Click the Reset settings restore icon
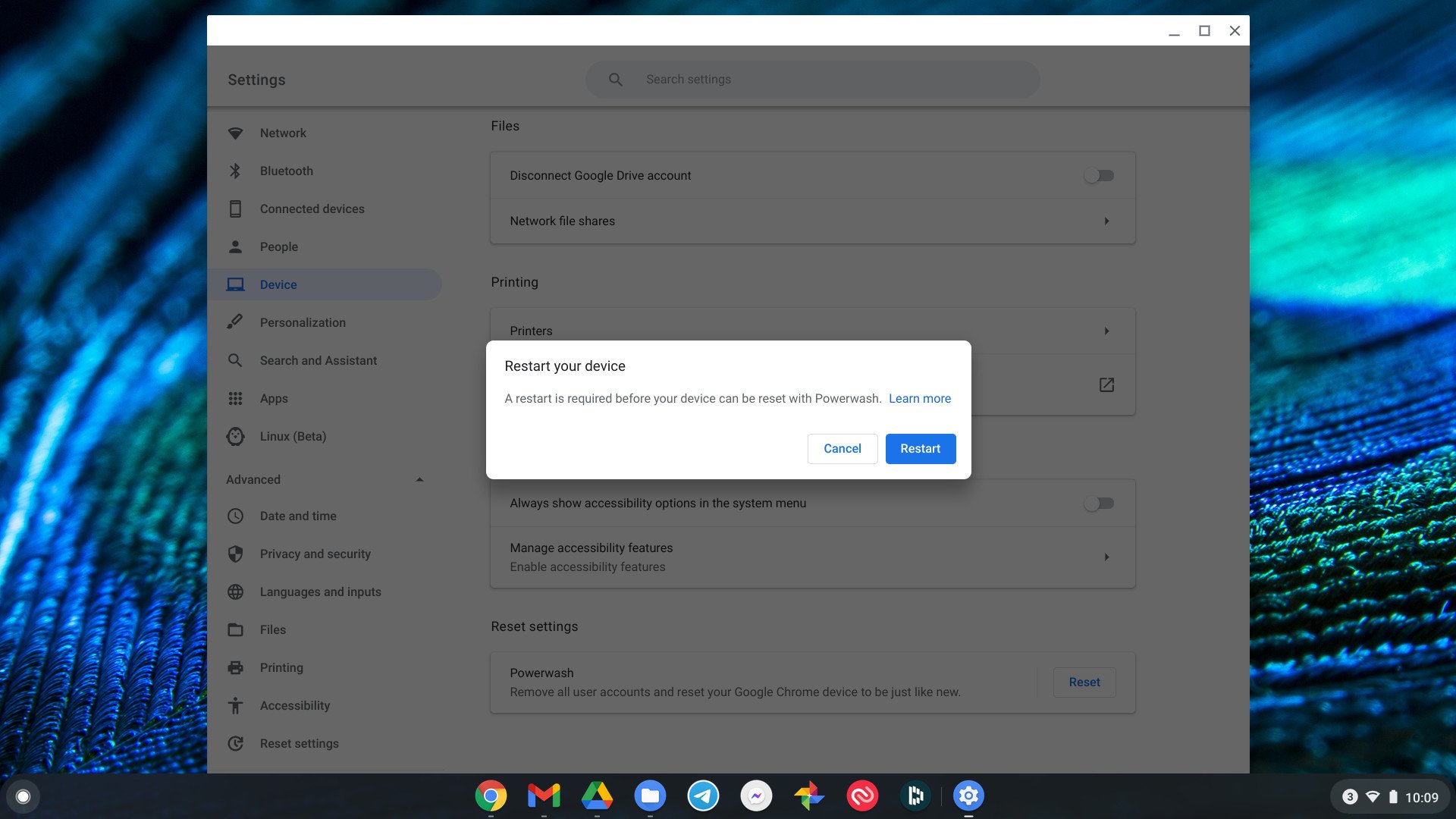 point(235,743)
